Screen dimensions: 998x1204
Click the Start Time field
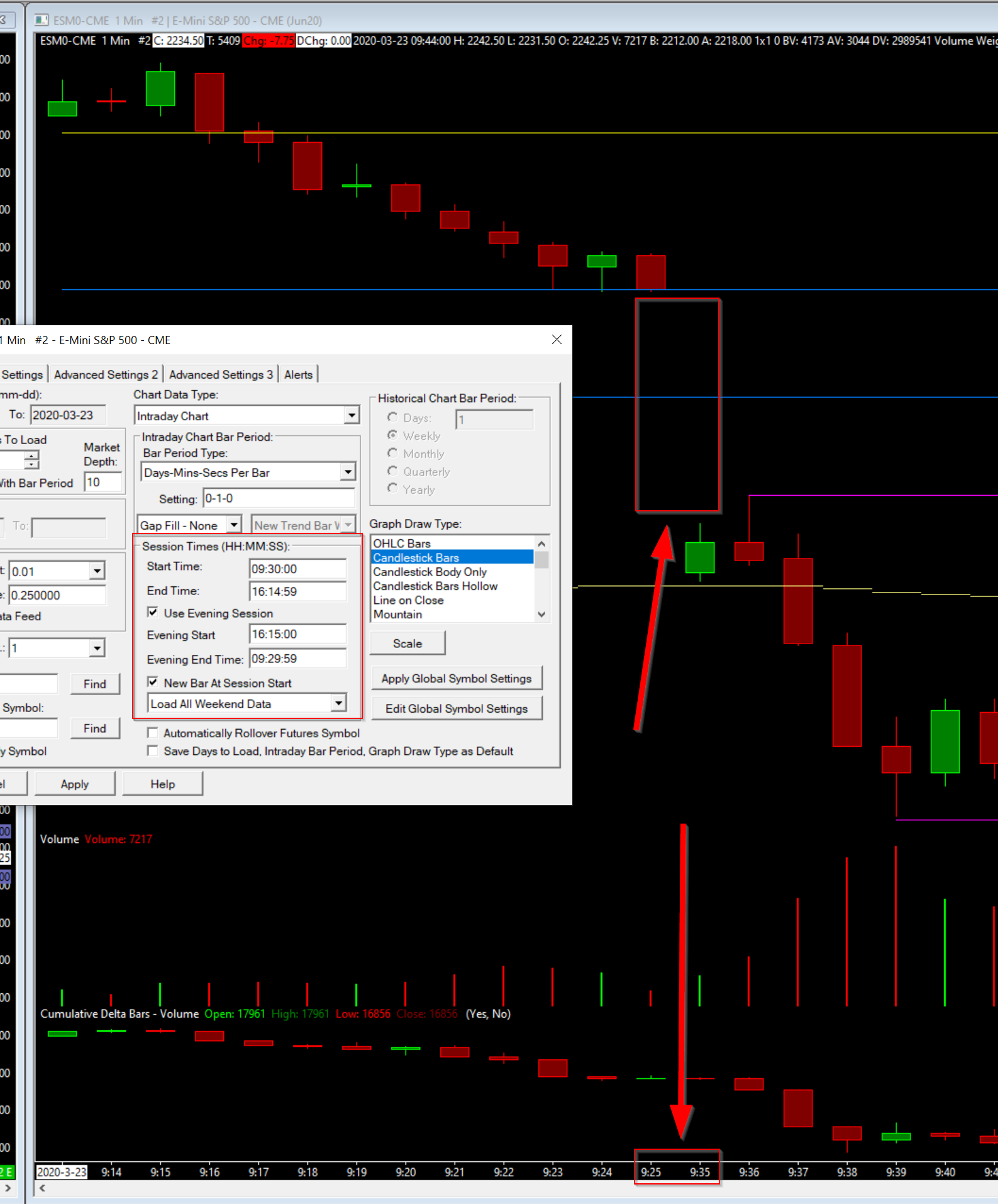(x=297, y=569)
